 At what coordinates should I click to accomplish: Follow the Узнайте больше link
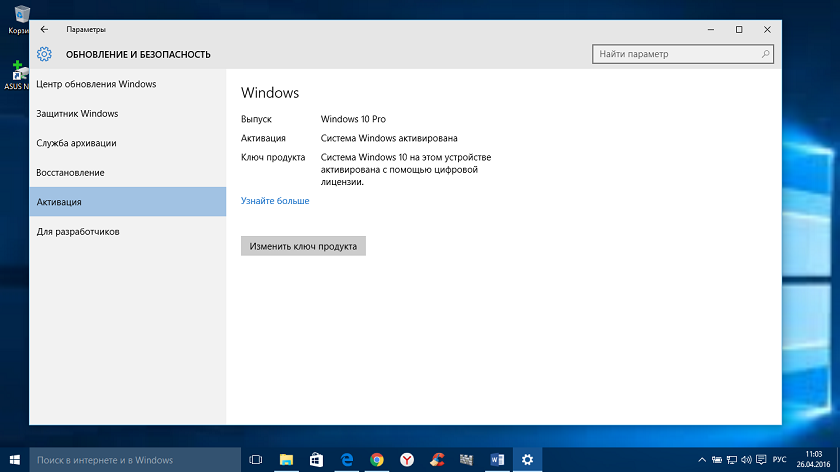click(x=275, y=201)
